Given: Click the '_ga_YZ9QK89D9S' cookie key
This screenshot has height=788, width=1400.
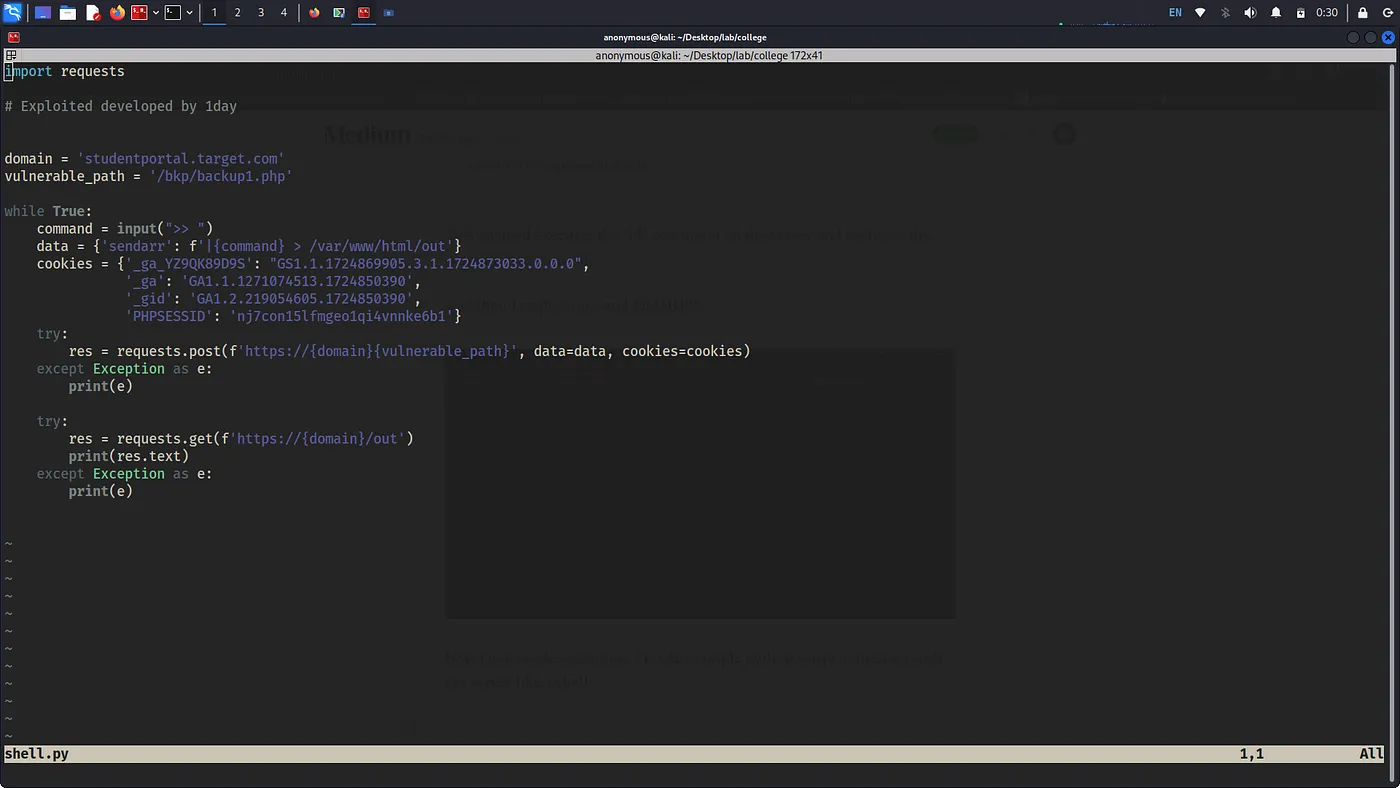Looking at the screenshot, I should pyautogui.click(x=189, y=264).
